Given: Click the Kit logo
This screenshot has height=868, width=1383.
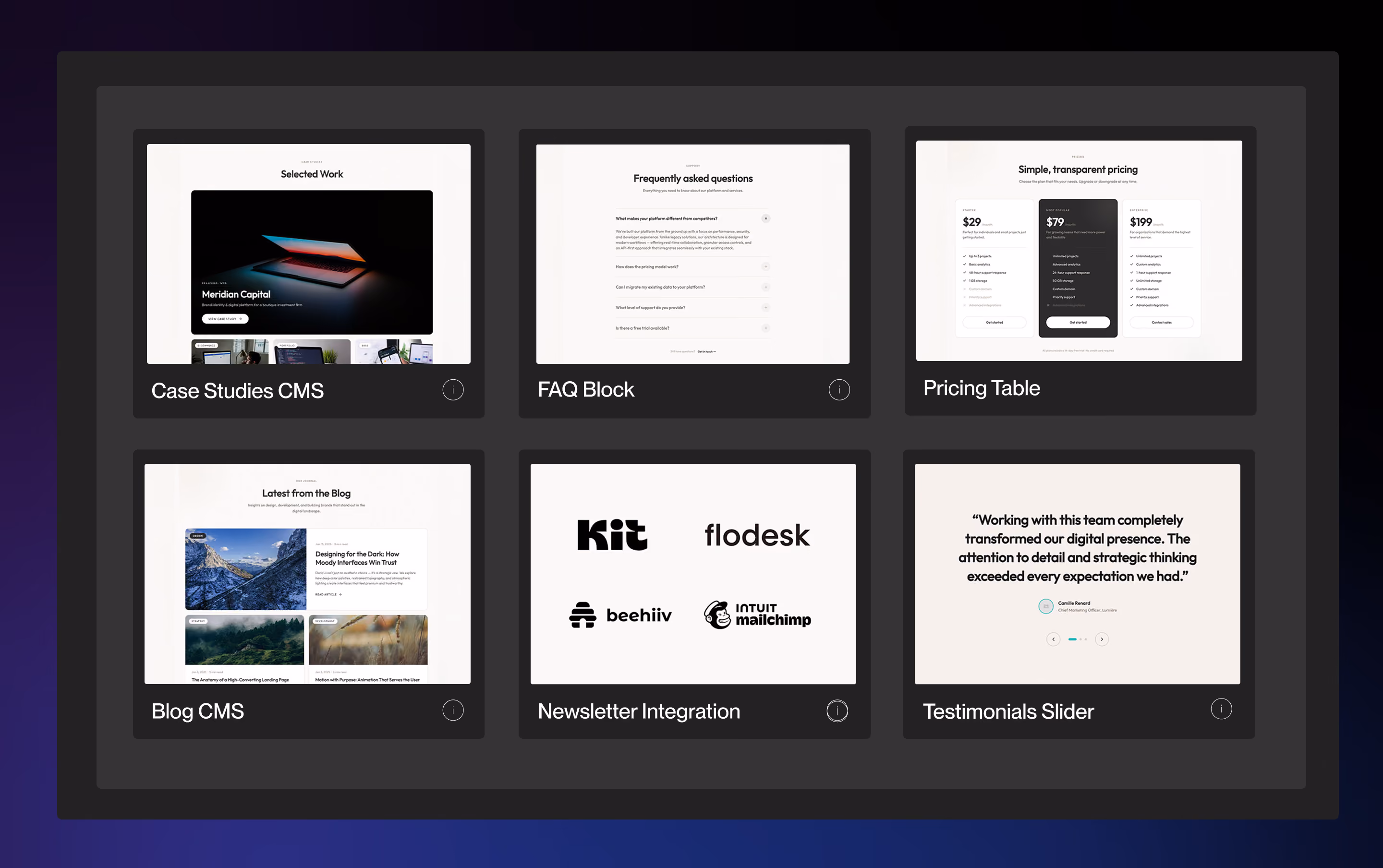Looking at the screenshot, I should (x=613, y=535).
